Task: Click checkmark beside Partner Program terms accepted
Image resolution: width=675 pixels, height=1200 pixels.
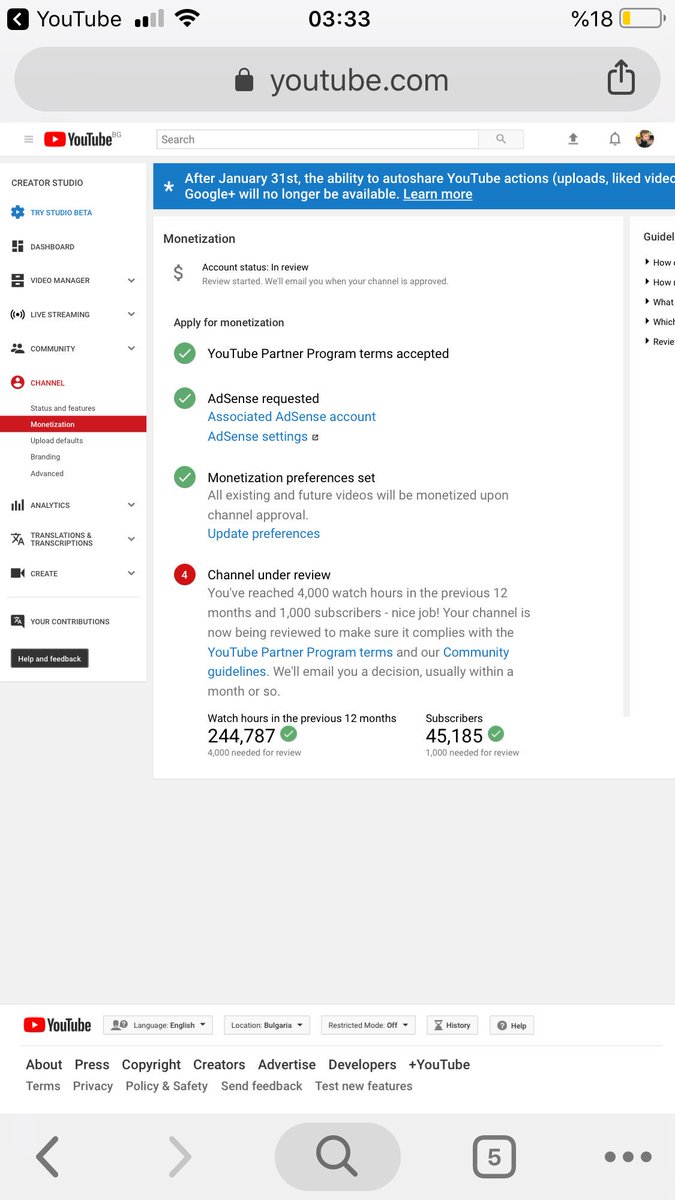Action: click(185, 353)
